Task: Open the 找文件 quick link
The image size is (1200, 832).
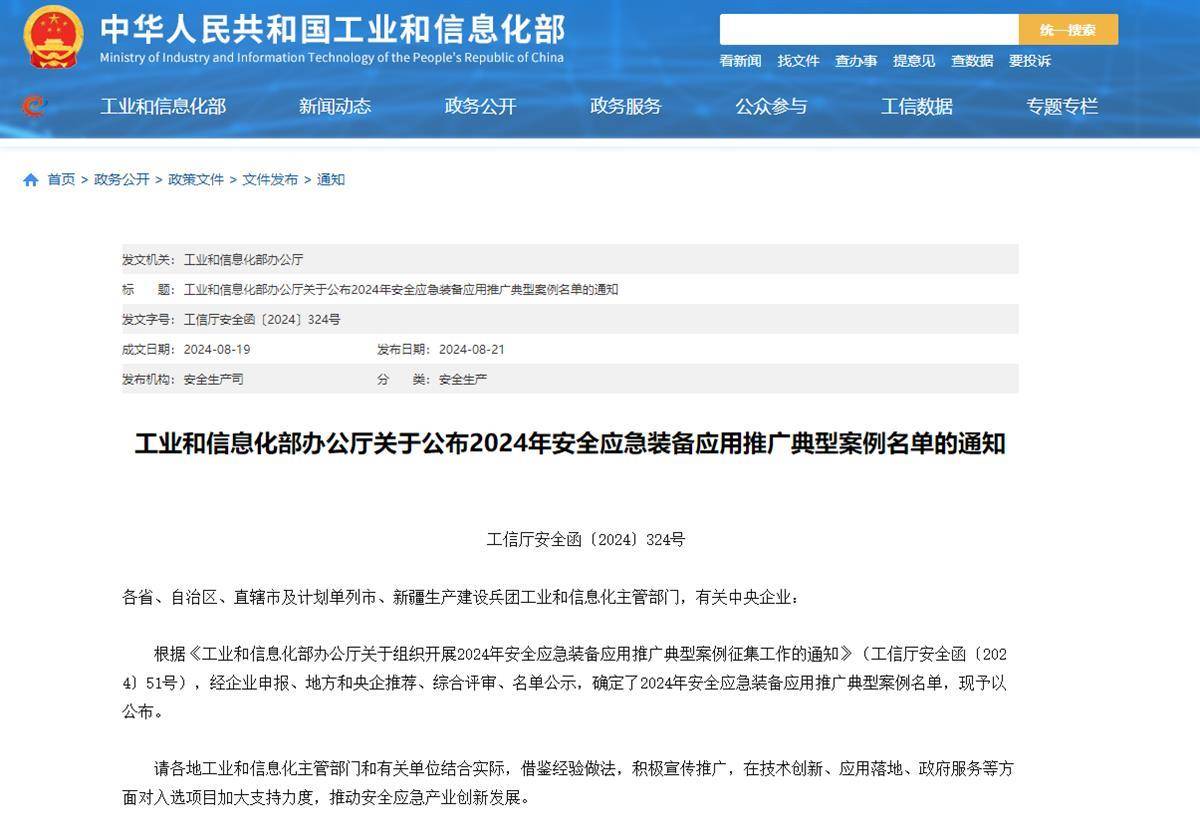Action: (x=798, y=61)
